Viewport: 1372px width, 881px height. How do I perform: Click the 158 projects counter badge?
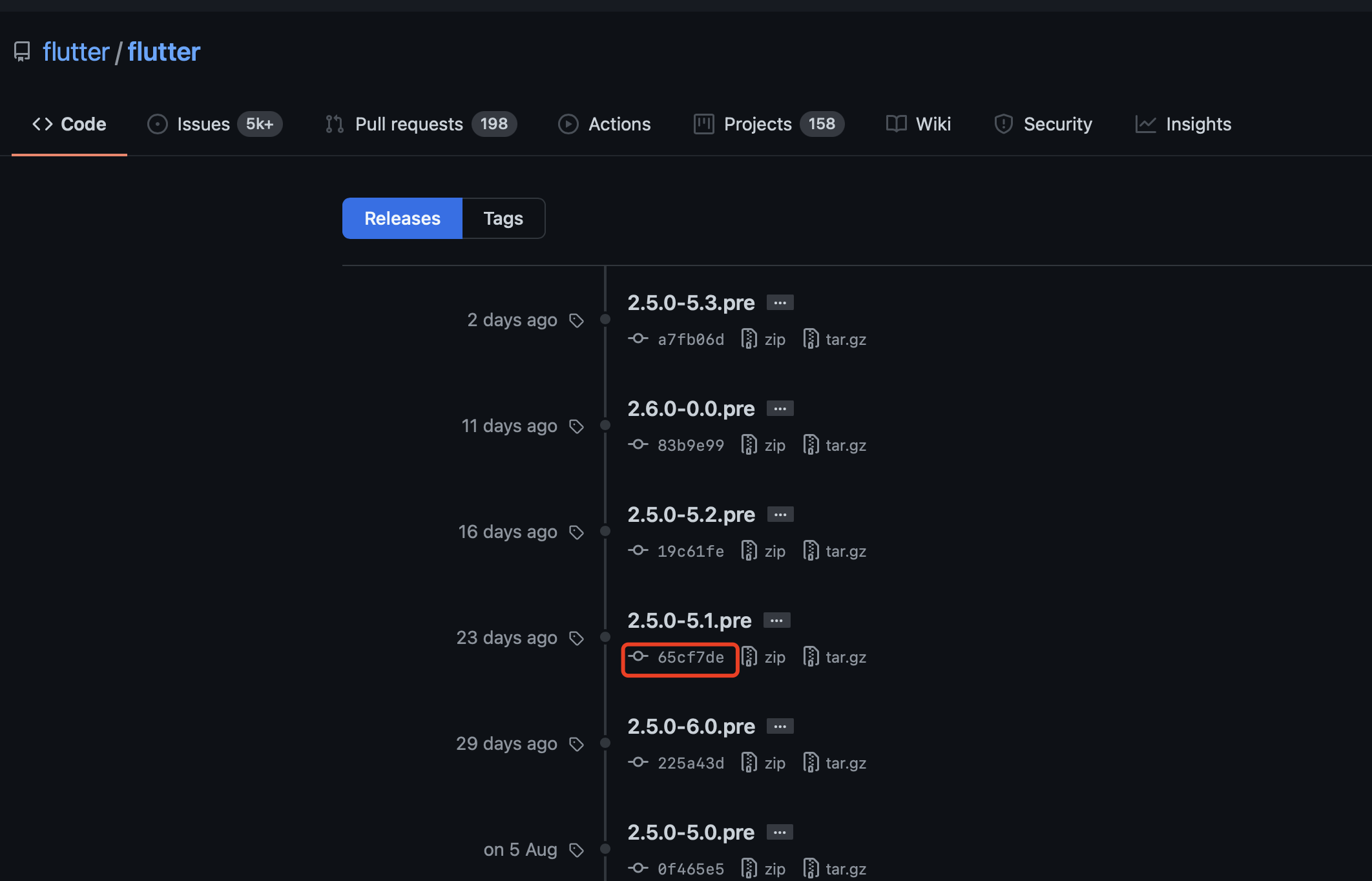(x=822, y=124)
